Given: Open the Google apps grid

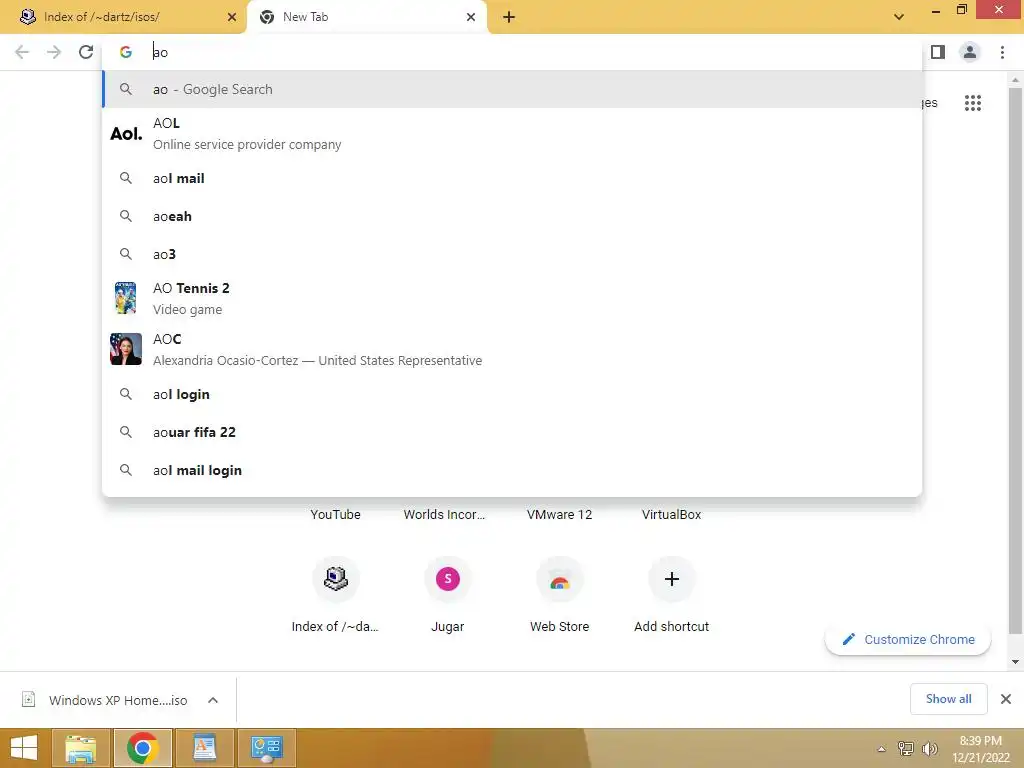Looking at the screenshot, I should tap(972, 103).
